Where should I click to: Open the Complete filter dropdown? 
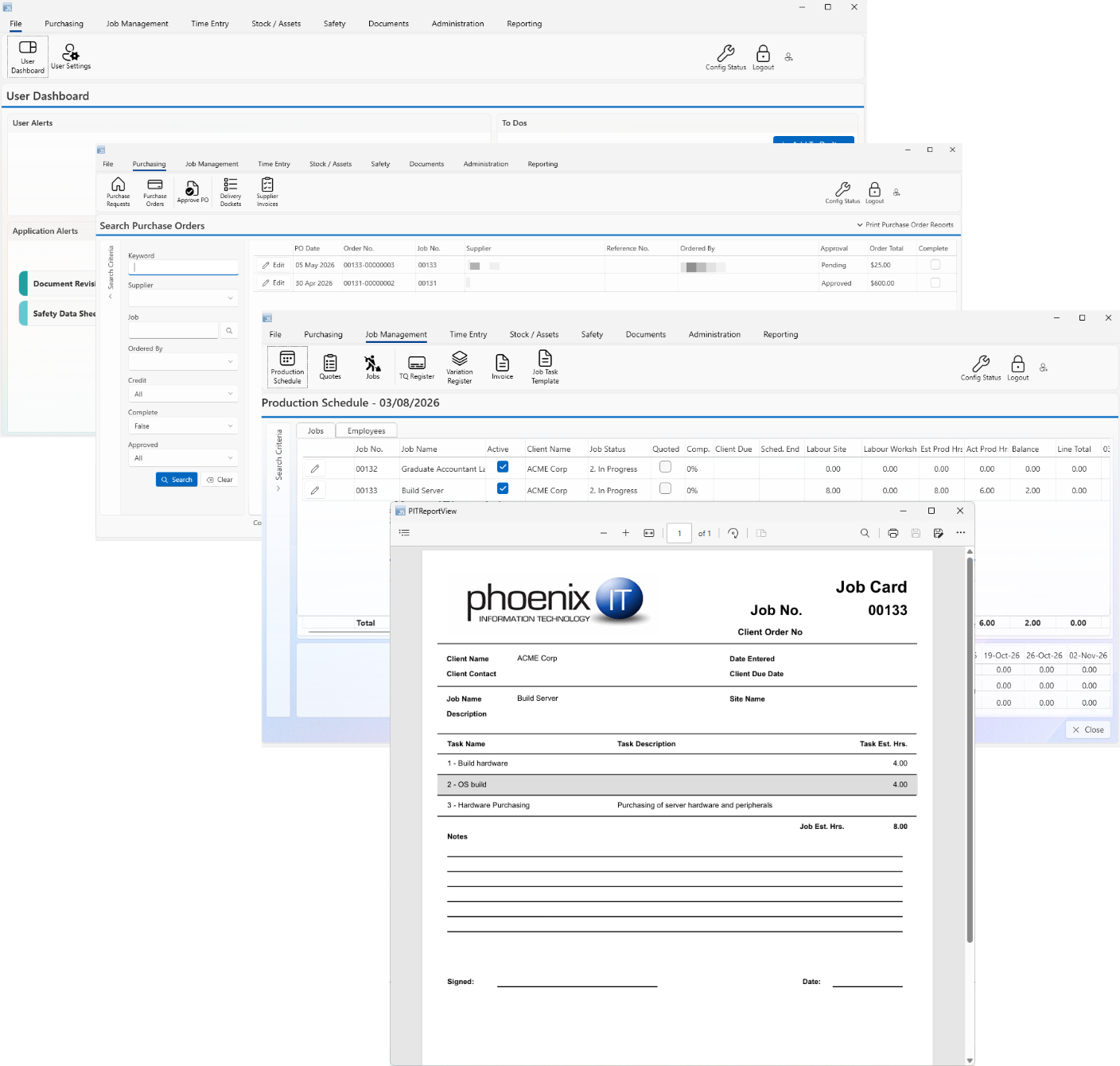click(183, 426)
